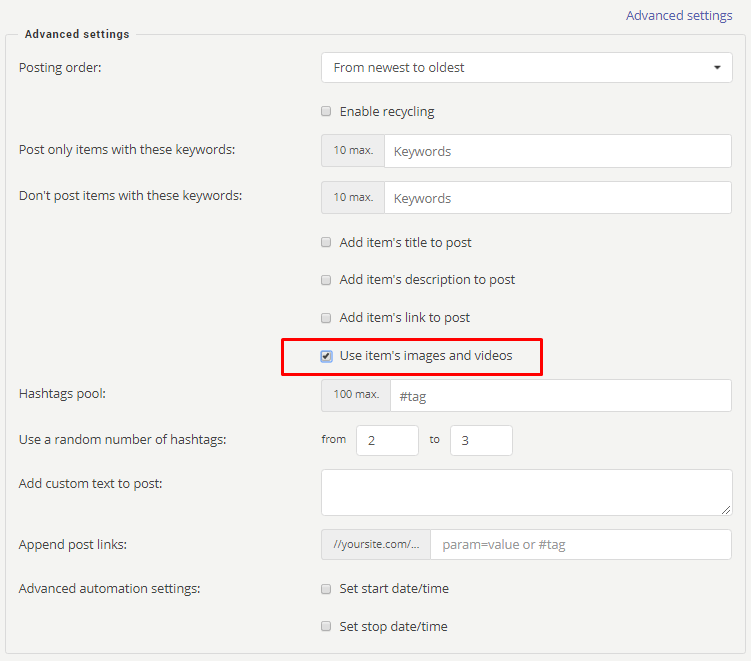The width and height of the screenshot is (751, 661).
Task: Click the hashtags 'from' number field
Action: [x=387, y=440]
